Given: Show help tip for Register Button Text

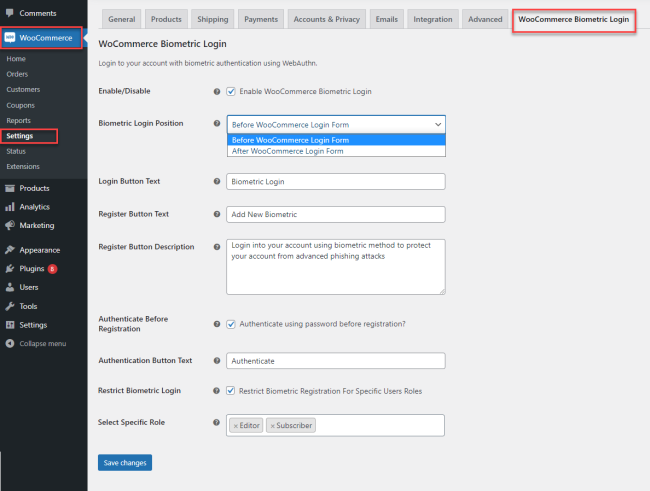Looking at the screenshot, I should pos(217,214).
